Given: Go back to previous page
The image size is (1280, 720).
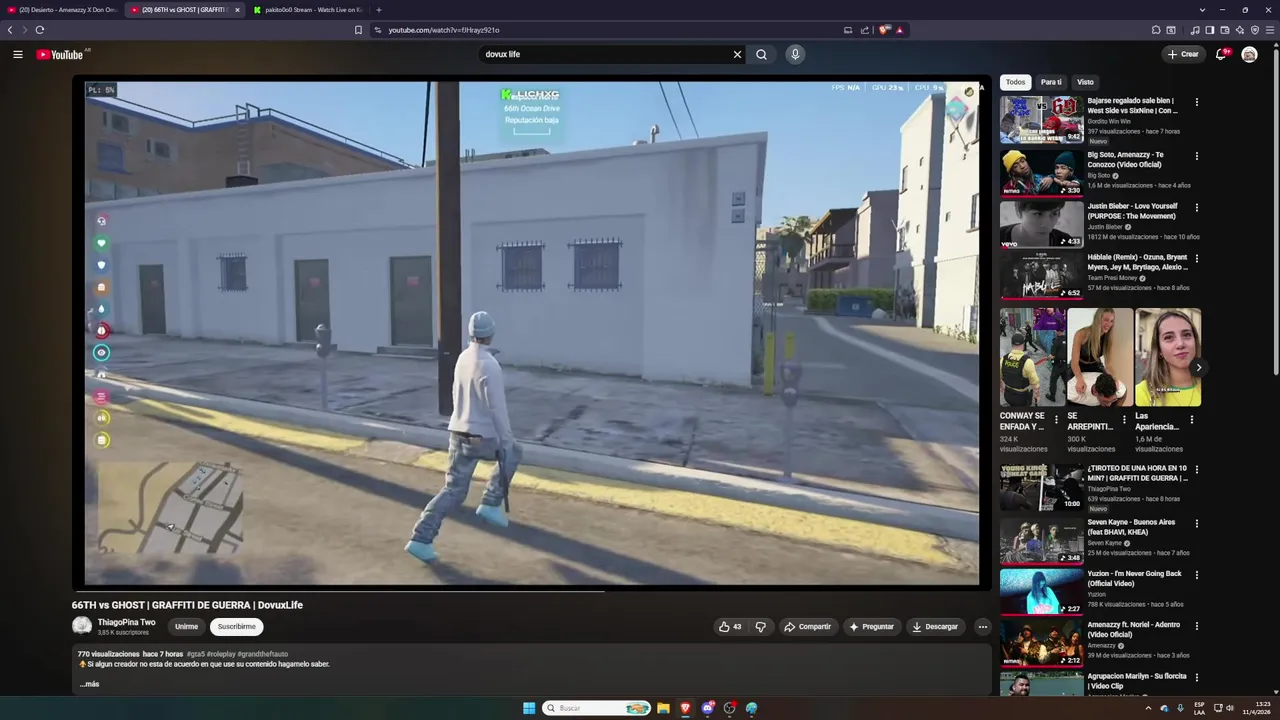Looking at the screenshot, I should (x=10, y=30).
